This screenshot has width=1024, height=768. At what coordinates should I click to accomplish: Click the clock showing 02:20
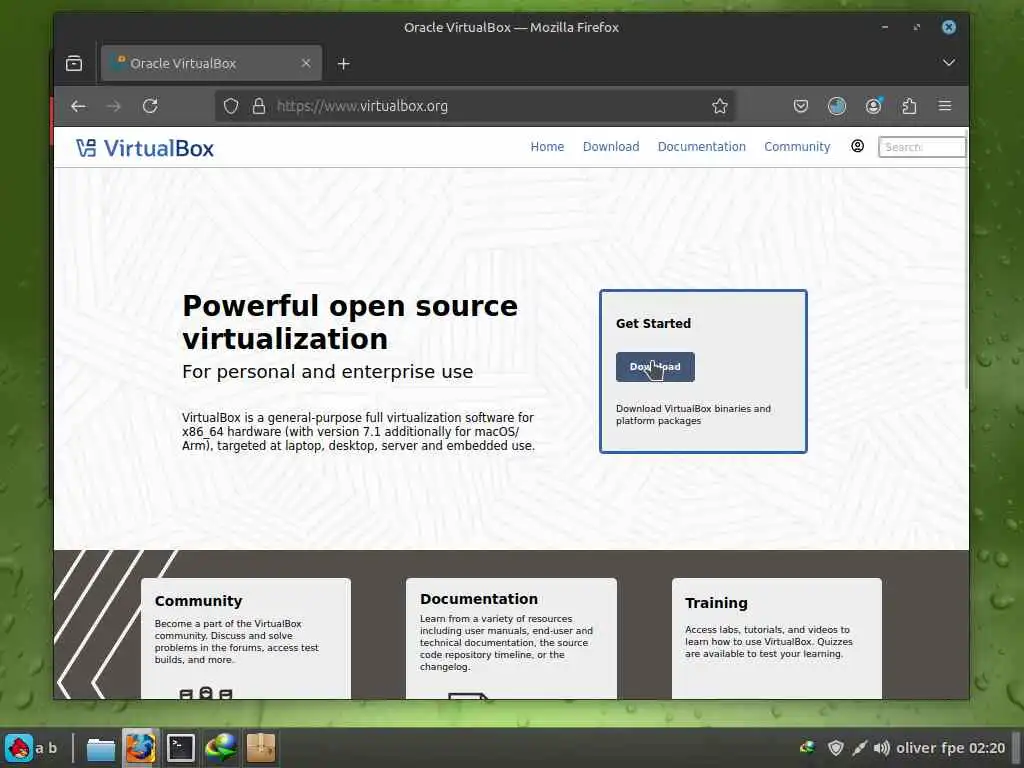986,748
